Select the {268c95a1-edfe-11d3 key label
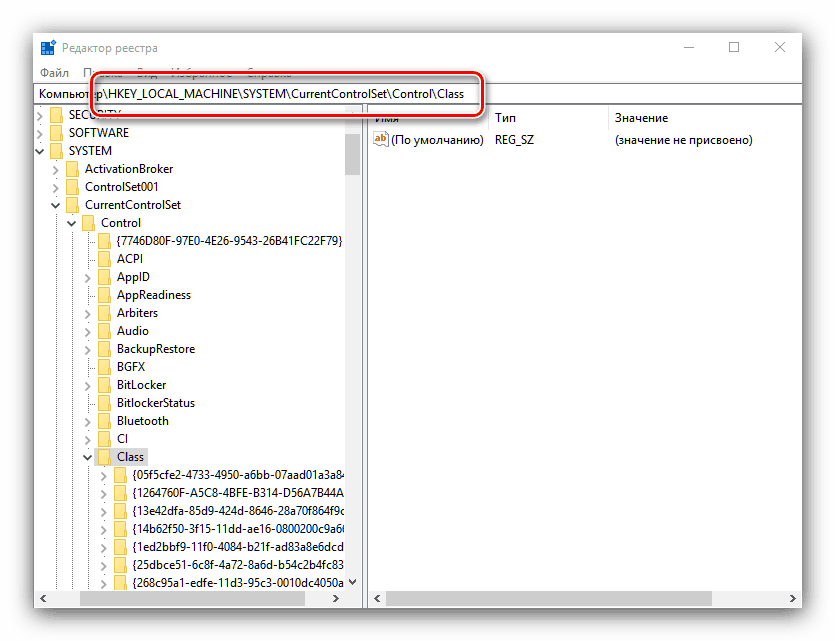 coord(238,583)
